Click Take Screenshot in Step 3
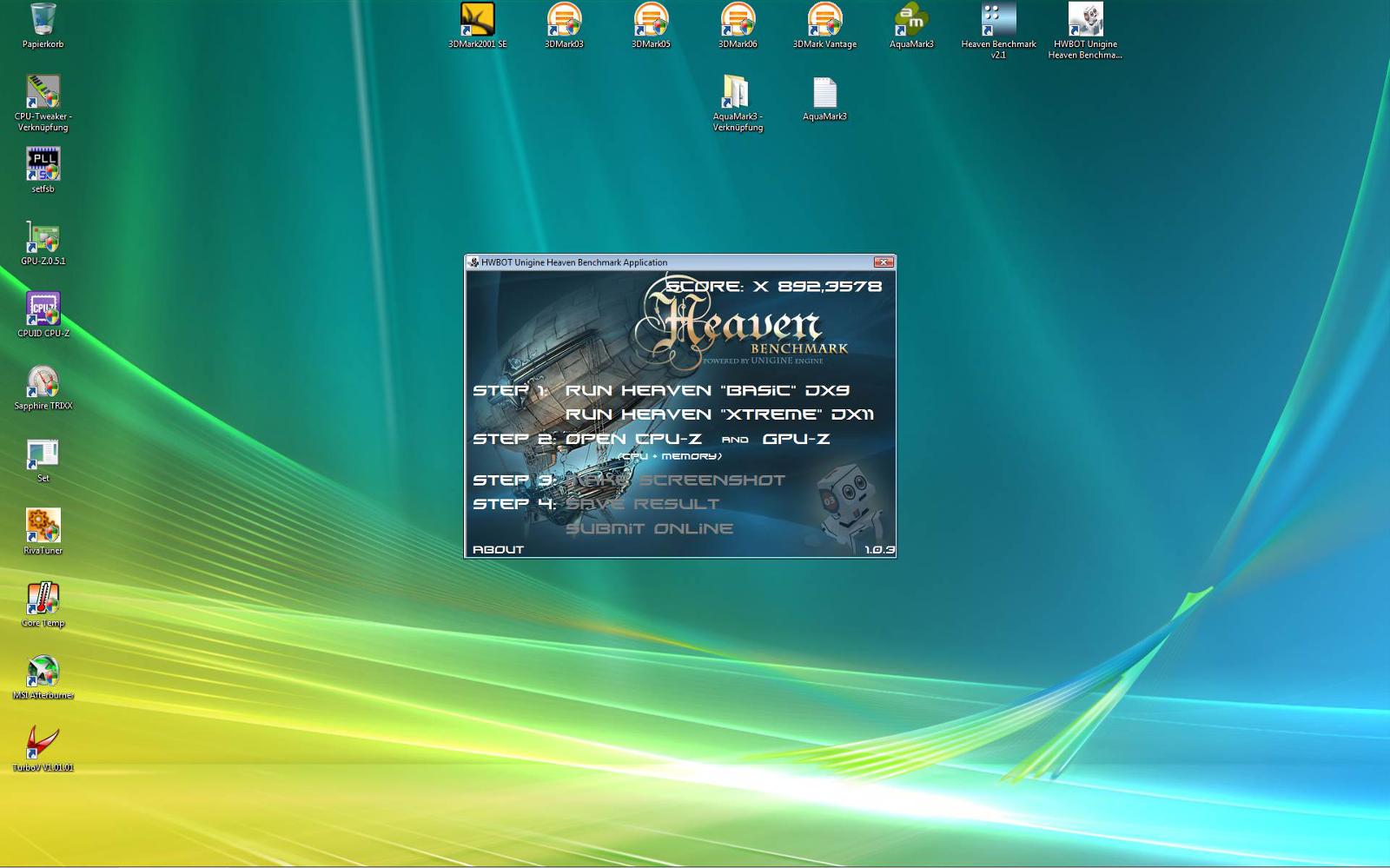This screenshot has height=868, width=1390. (675, 480)
